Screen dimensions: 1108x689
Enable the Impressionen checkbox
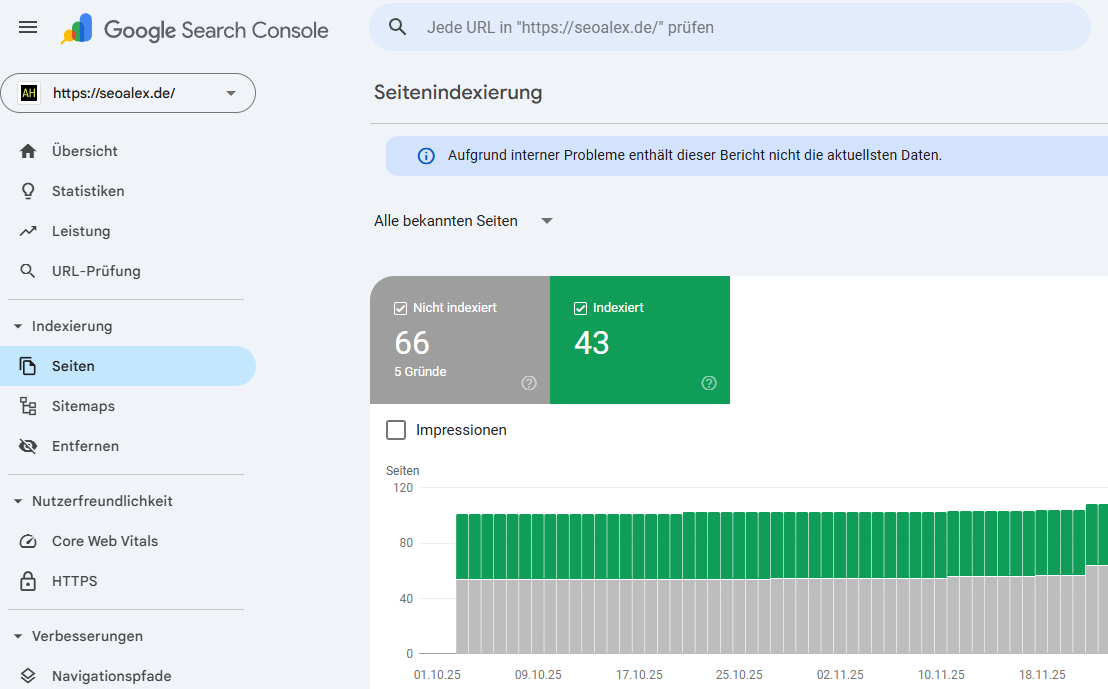coord(396,429)
